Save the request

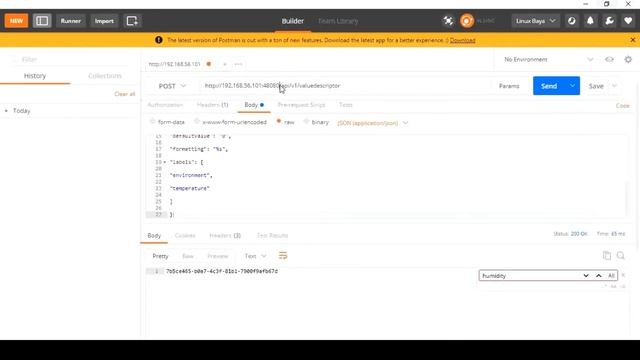point(596,86)
